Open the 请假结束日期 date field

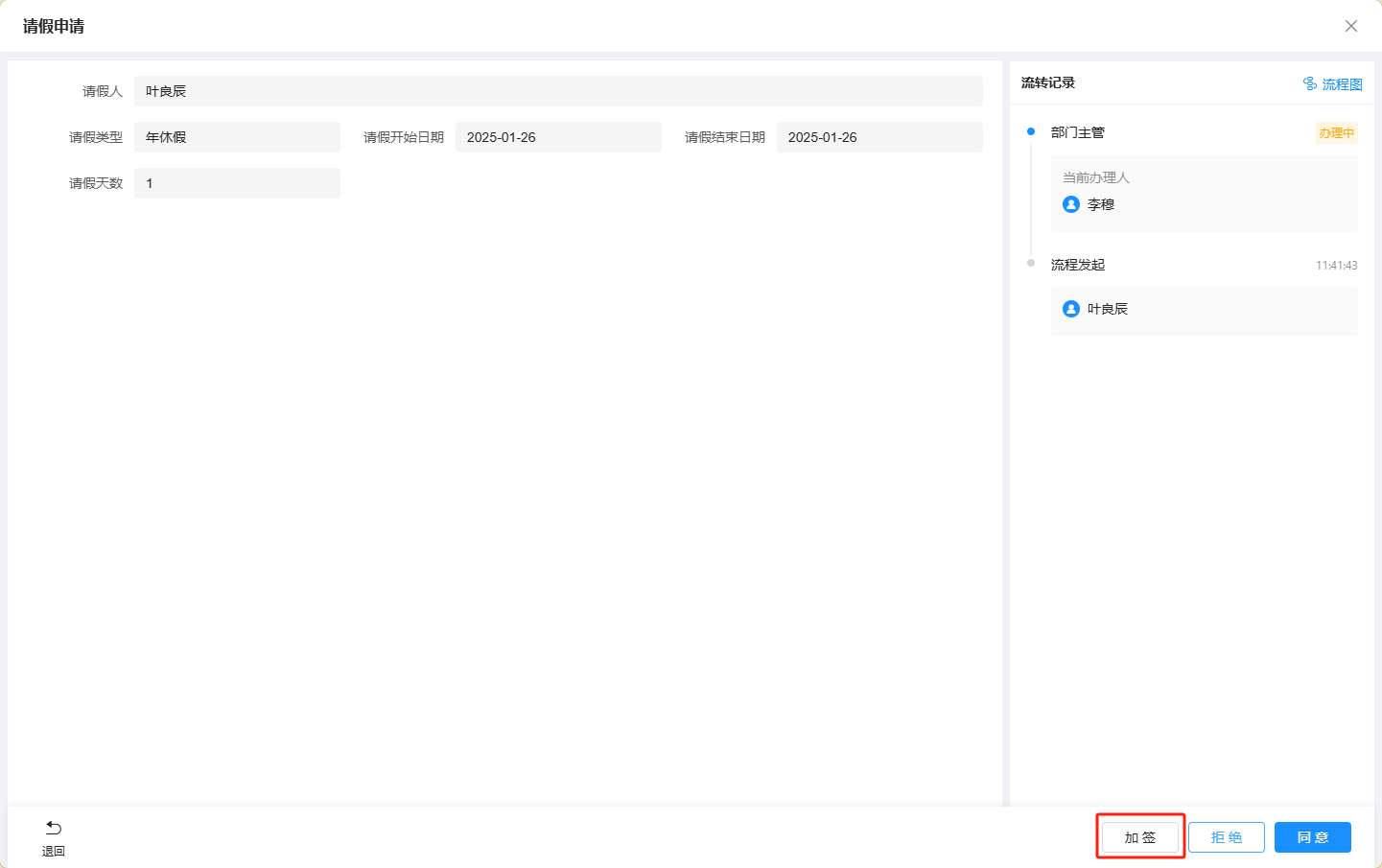878,137
